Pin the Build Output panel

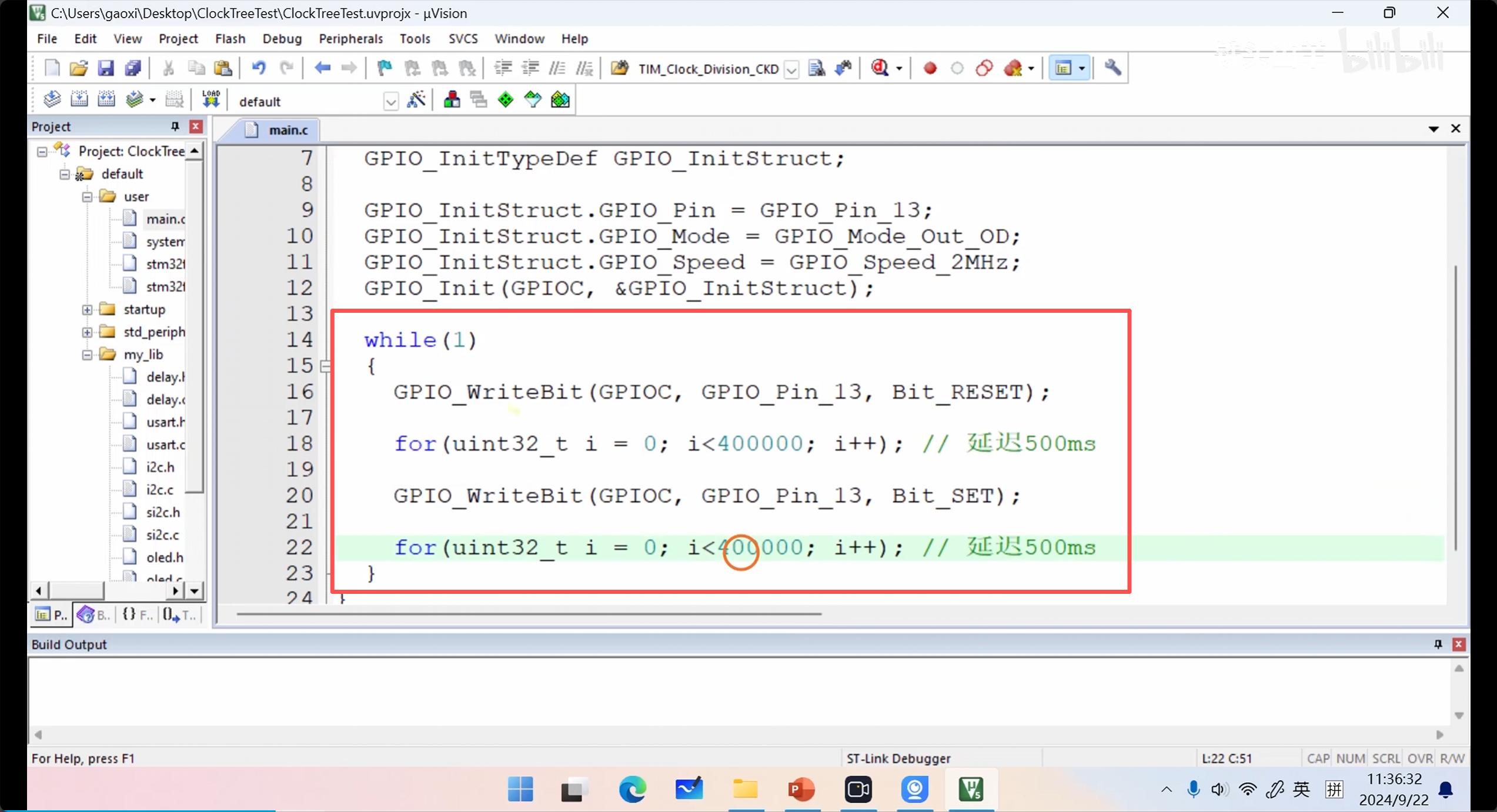coord(1438,644)
